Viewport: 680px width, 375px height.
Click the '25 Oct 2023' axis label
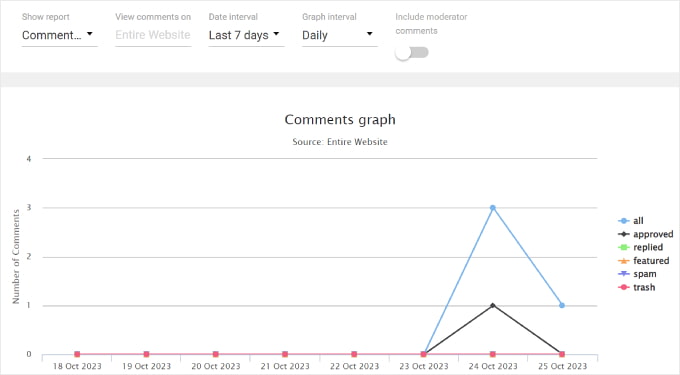click(562, 366)
